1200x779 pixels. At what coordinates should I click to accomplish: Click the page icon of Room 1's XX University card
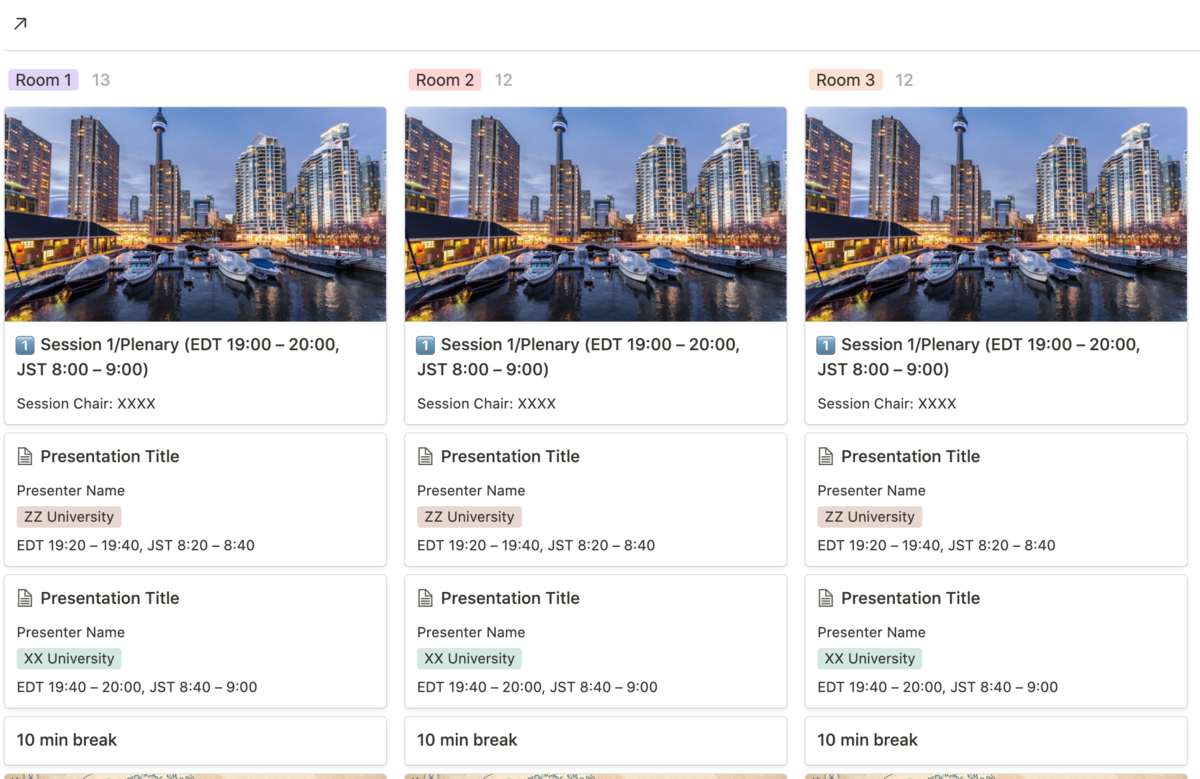click(x=25, y=598)
